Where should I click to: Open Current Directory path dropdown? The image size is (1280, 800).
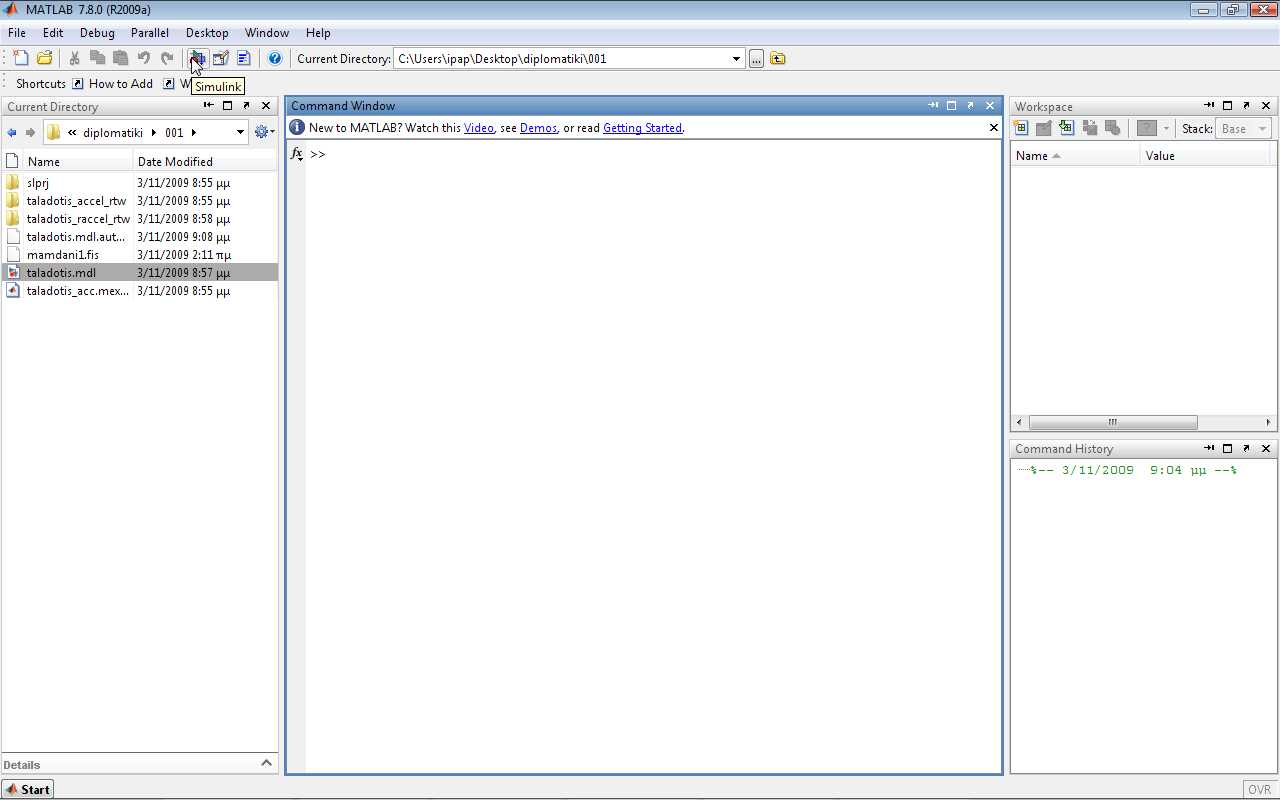point(736,59)
